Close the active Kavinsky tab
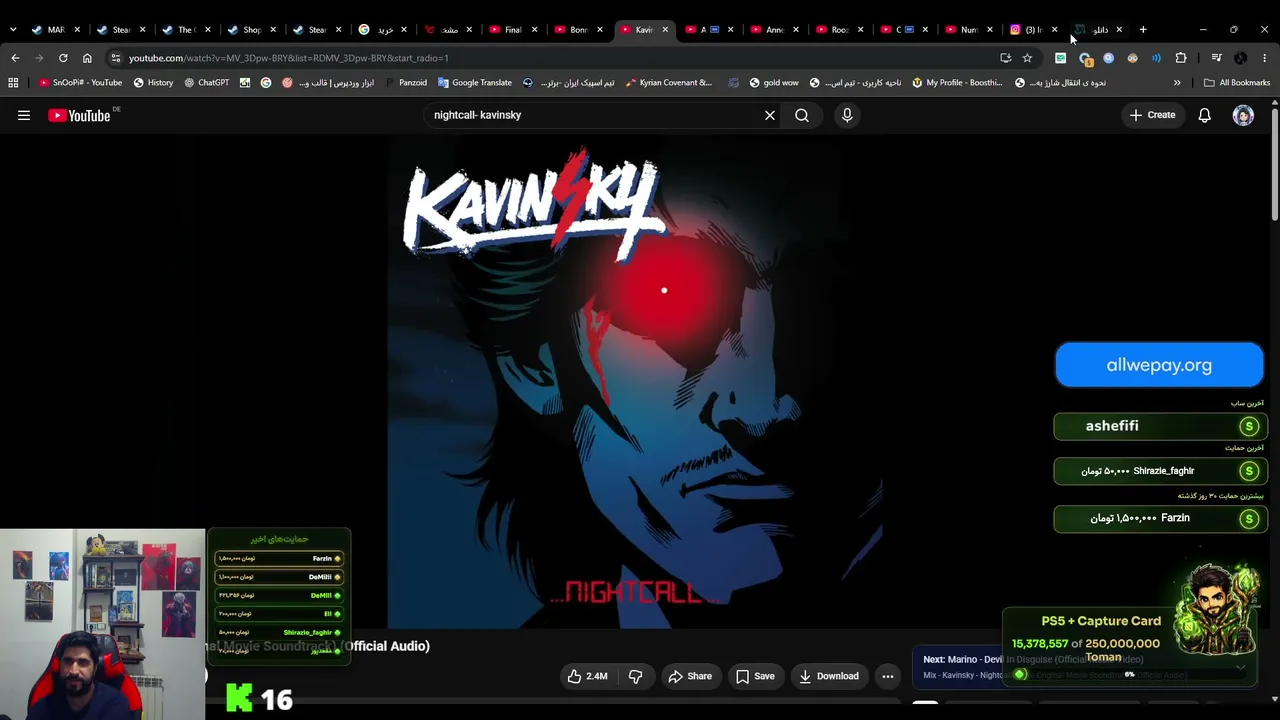 (665, 30)
